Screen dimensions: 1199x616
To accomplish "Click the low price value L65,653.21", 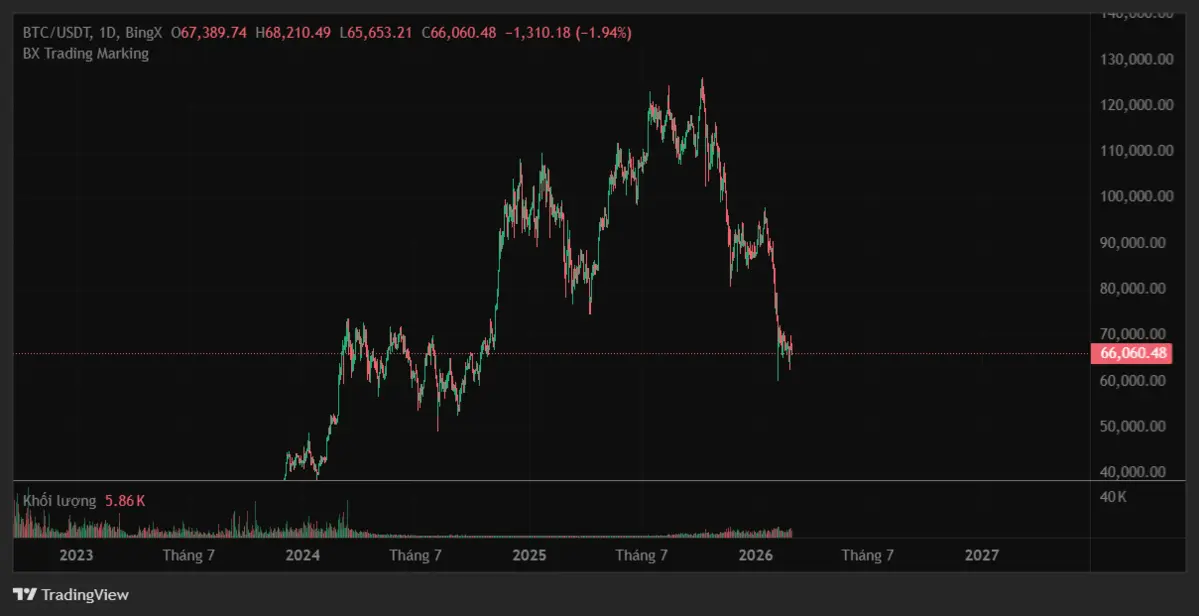I will click(x=377, y=33).
